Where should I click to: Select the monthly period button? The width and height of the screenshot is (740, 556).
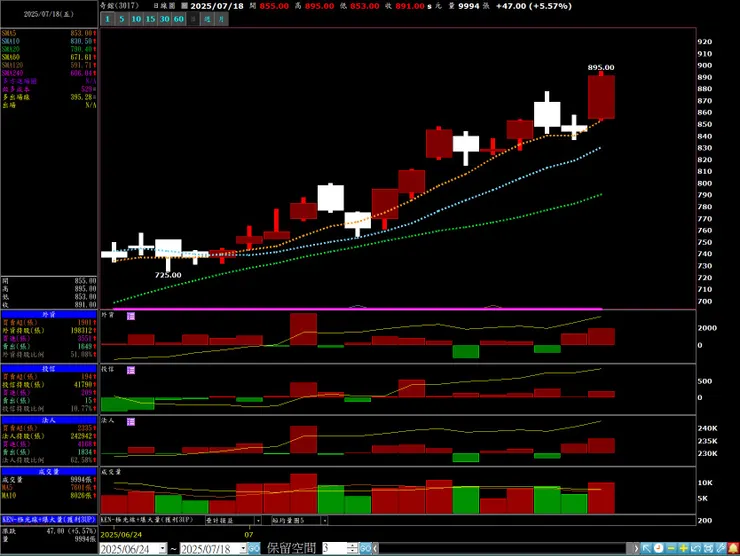point(221,19)
